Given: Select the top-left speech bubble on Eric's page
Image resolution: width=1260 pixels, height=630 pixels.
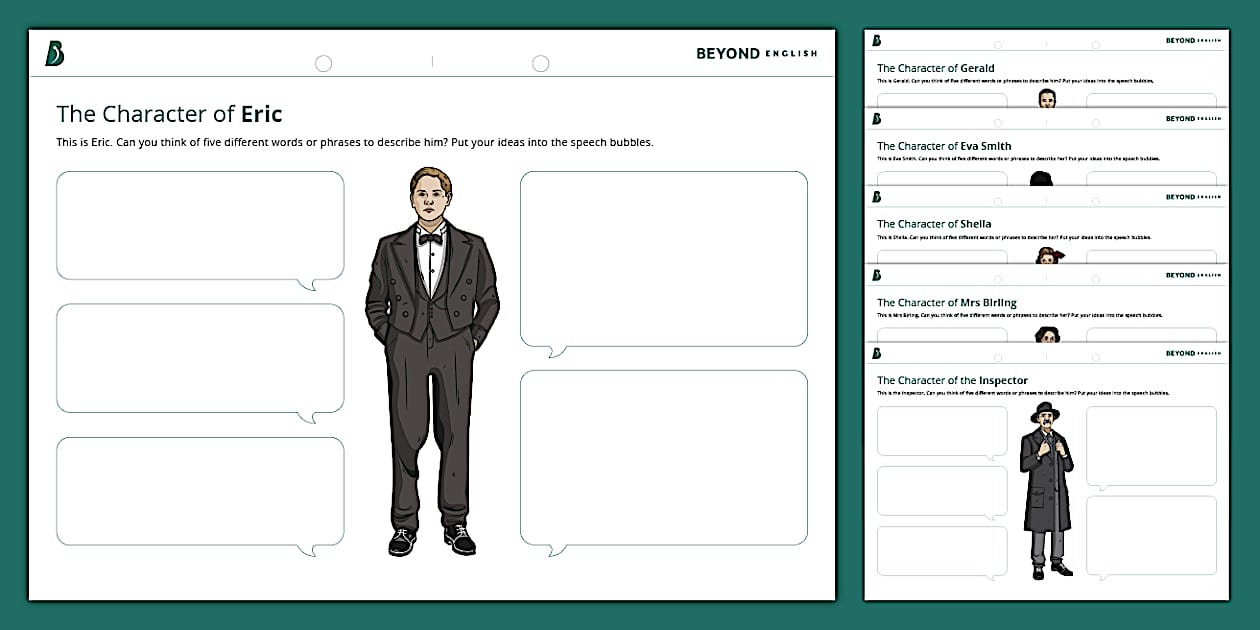Looking at the screenshot, I should click(x=200, y=225).
